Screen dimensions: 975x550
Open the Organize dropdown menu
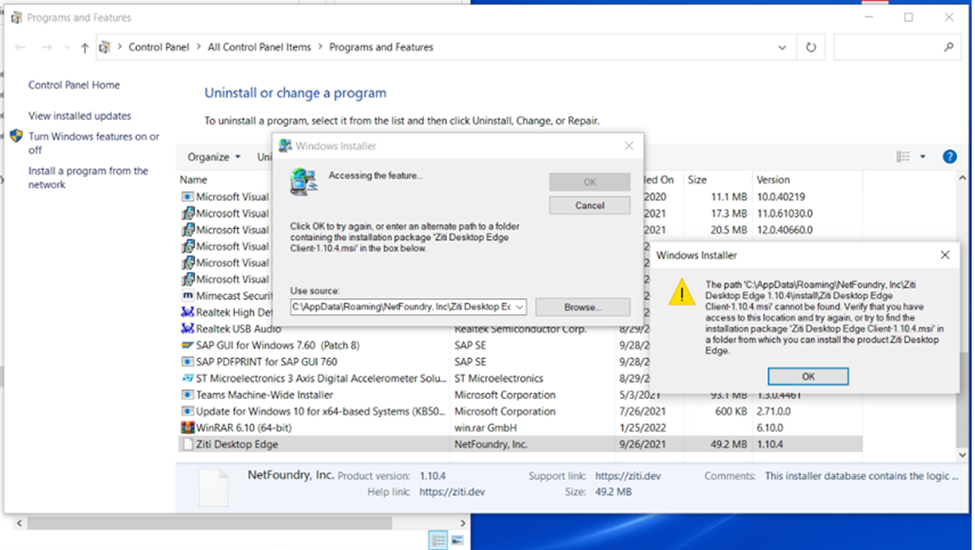click(x=214, y=157)
